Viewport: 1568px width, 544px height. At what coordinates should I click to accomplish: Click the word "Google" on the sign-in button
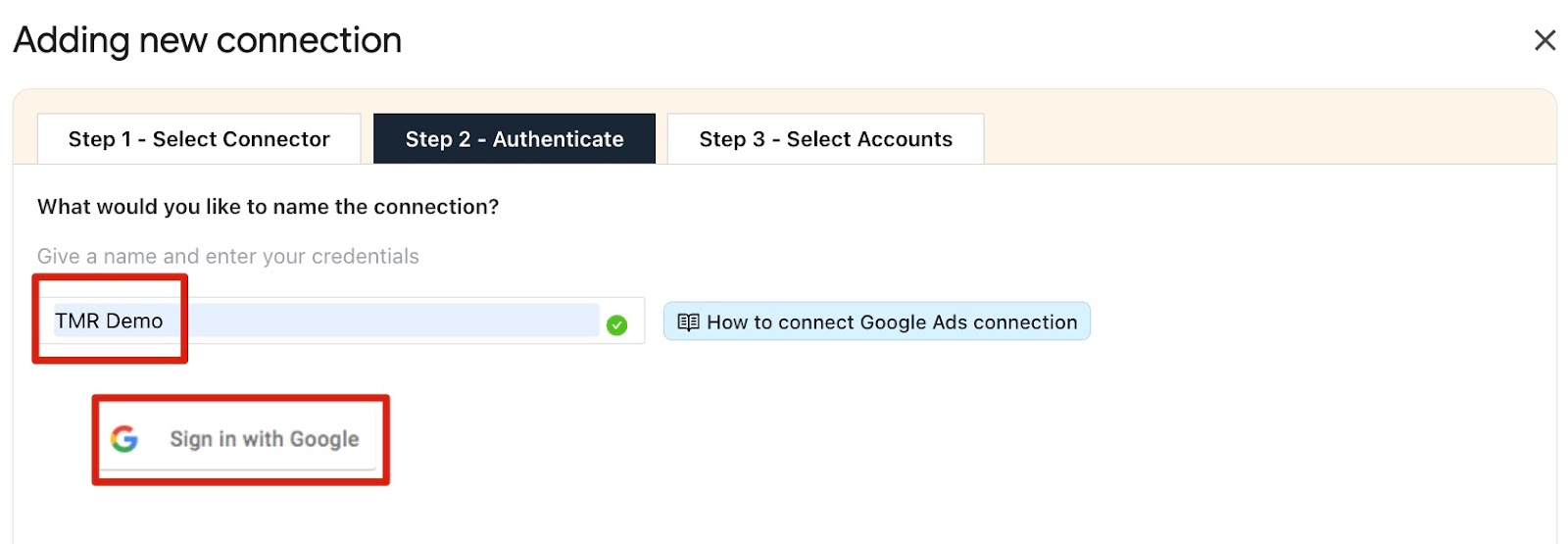coord(323,439)
